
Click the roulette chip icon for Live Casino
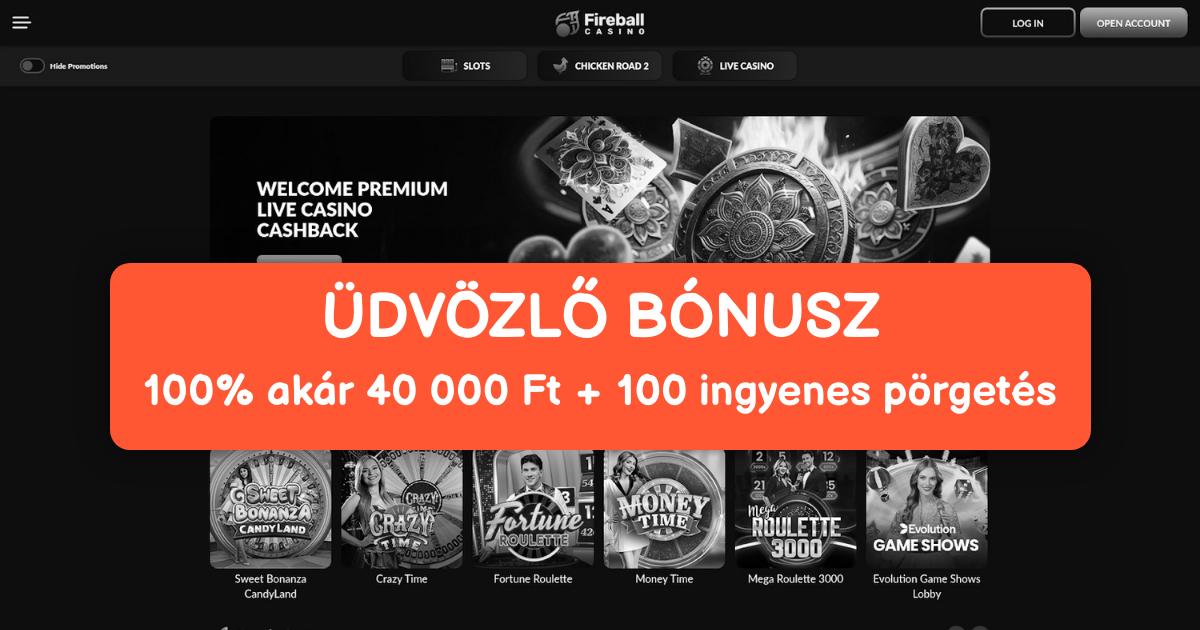coord(705,66)
